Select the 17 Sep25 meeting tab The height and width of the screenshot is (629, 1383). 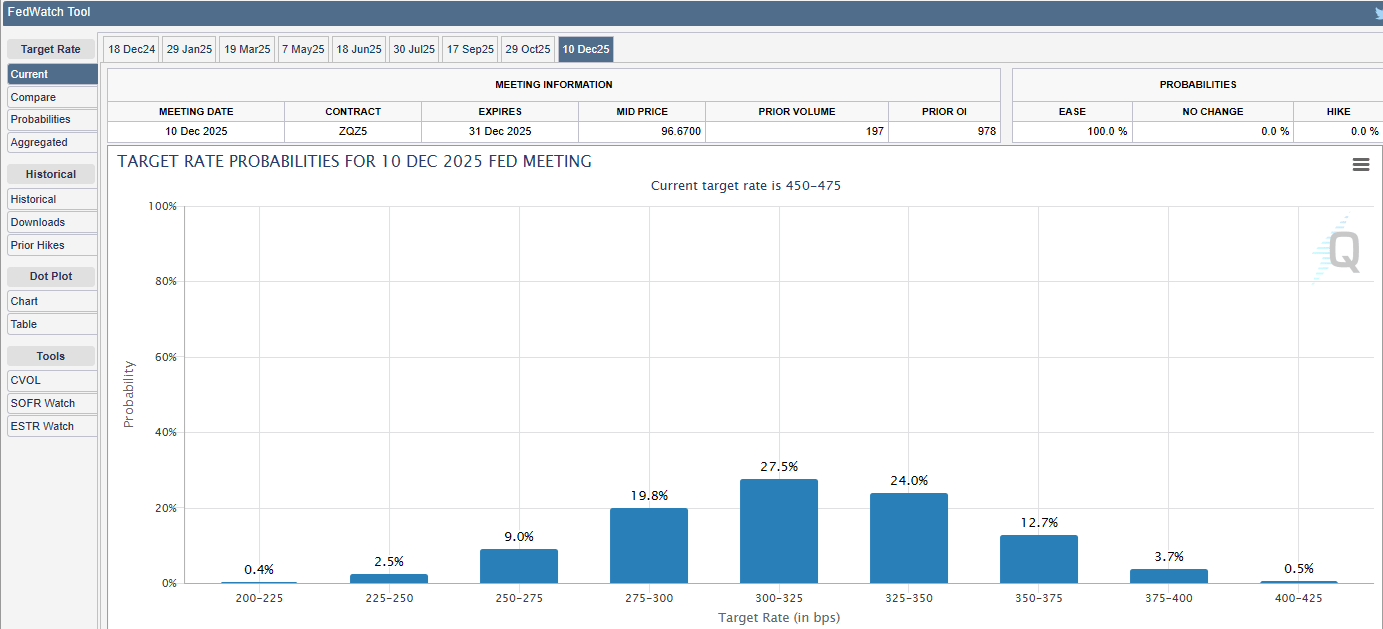coord(470,49)
